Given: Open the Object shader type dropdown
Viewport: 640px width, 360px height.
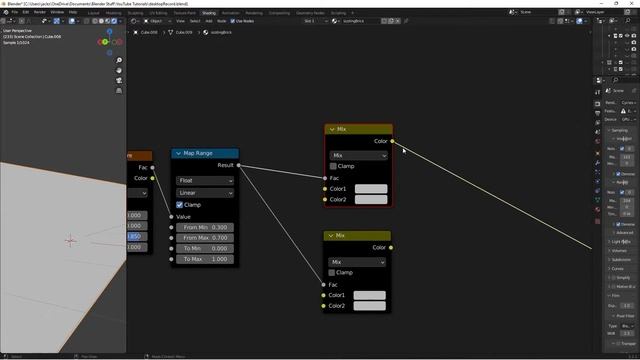Looking at the screenshot, I should coord(157,21).
